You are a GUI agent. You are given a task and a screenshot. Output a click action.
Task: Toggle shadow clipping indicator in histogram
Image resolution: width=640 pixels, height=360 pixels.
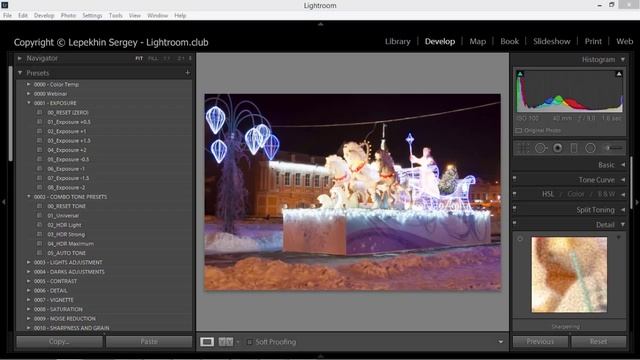pos(520,74)
